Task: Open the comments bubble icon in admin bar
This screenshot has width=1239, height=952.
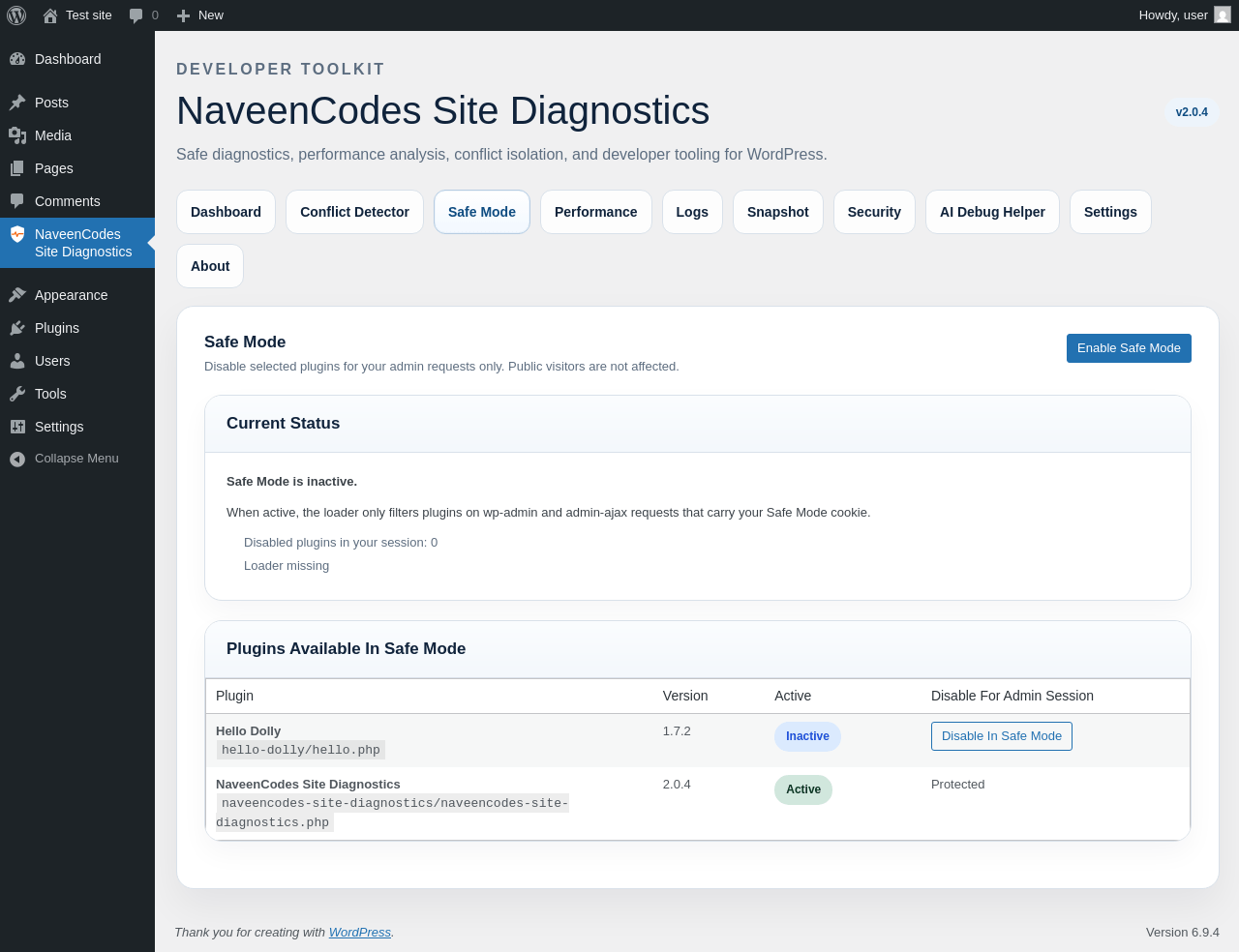Action: click(x=136, y=15)
